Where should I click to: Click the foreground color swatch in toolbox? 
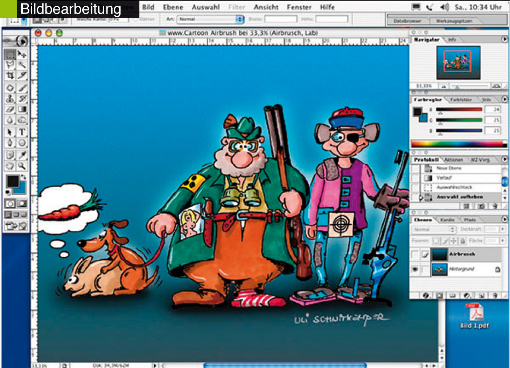(13, 182)
